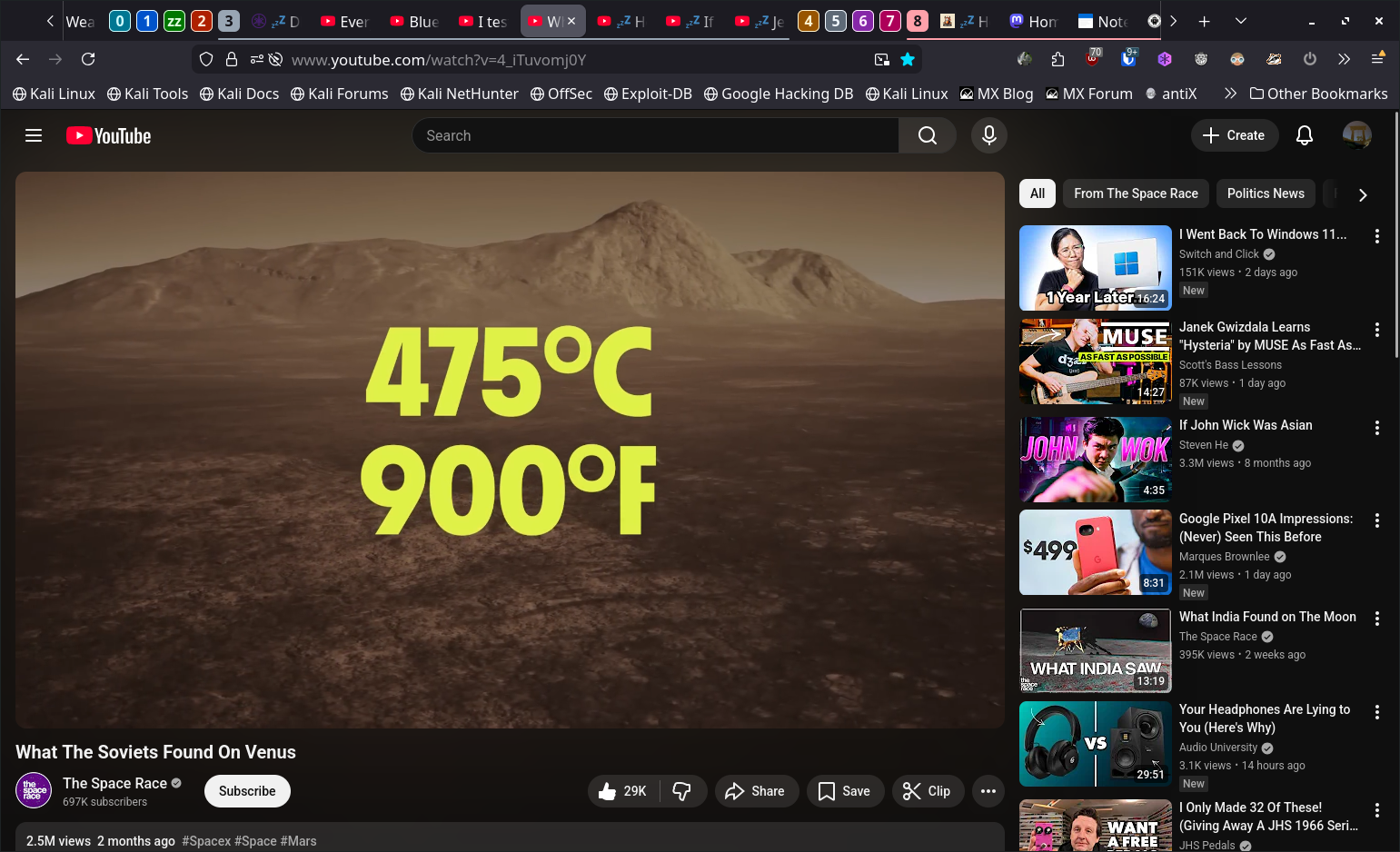Screen dimensions: 1400x852
Task: Reload the page with refresh icon
Action: click(88, 59)
